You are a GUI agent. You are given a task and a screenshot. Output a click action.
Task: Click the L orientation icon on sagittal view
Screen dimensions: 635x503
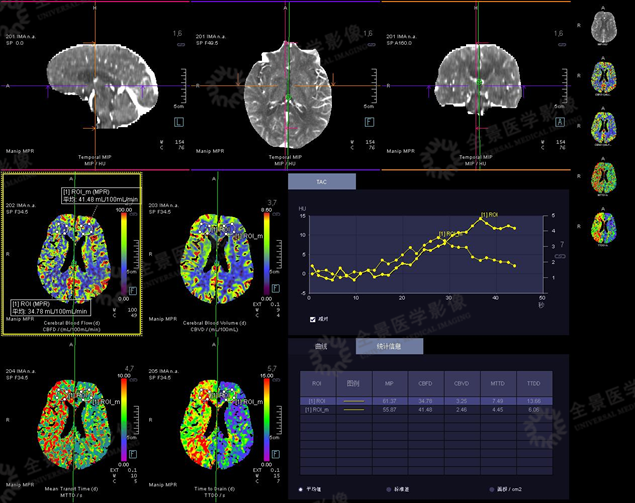179,122
